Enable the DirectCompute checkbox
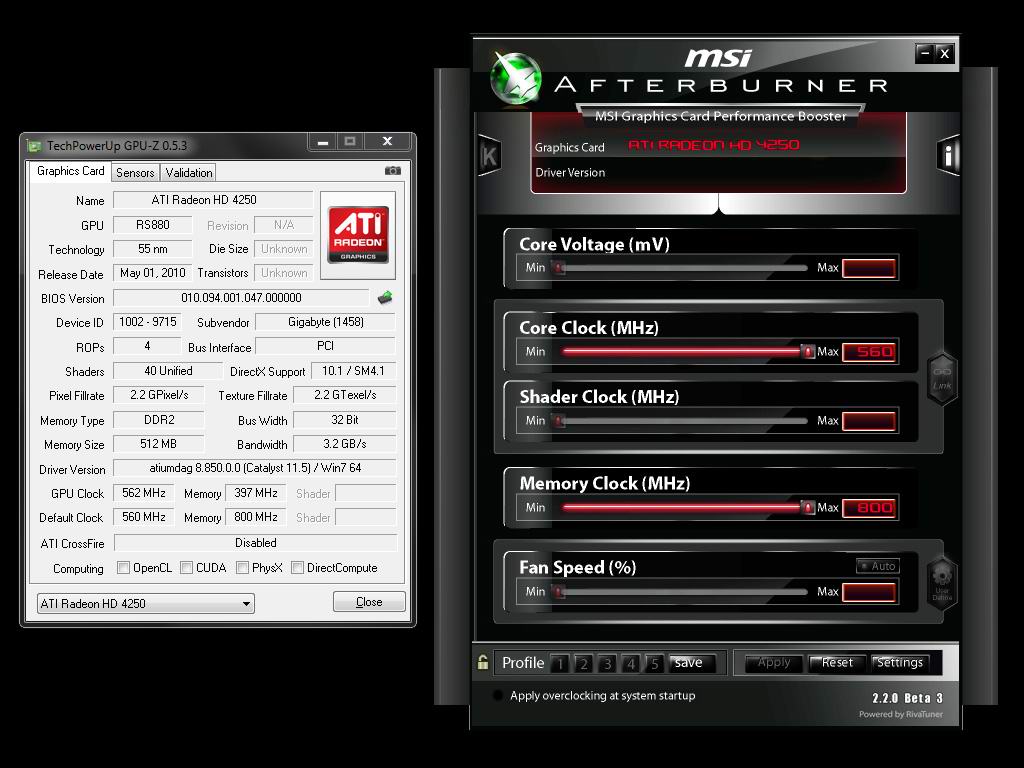This screenshot has width=1024, height=768. (298, 568)
